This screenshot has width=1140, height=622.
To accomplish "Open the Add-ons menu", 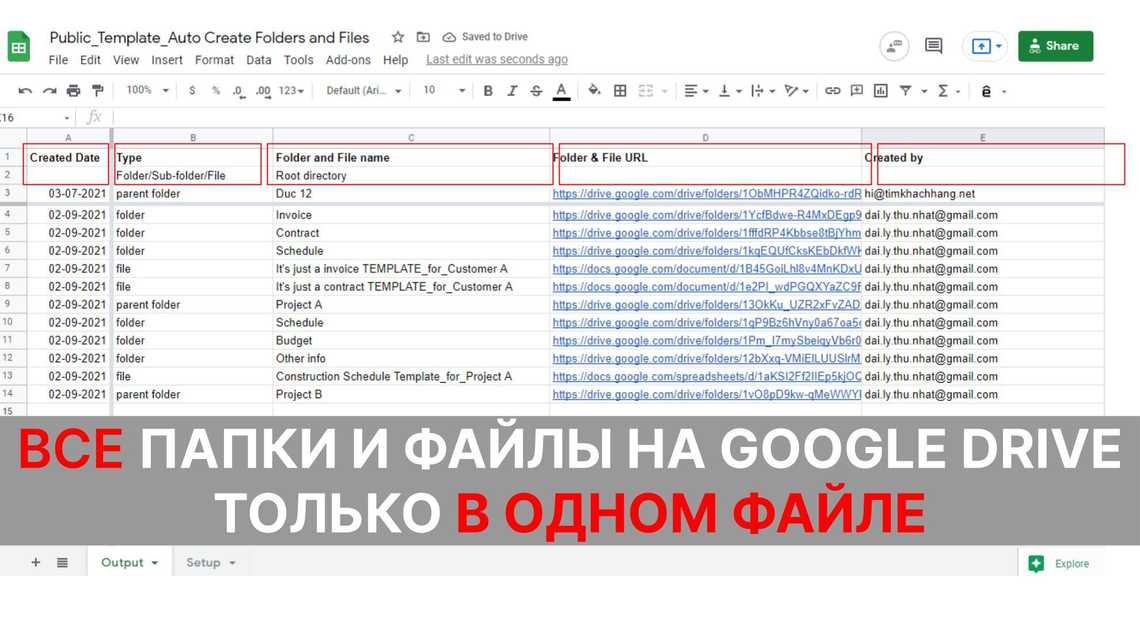I will point(348,60).
